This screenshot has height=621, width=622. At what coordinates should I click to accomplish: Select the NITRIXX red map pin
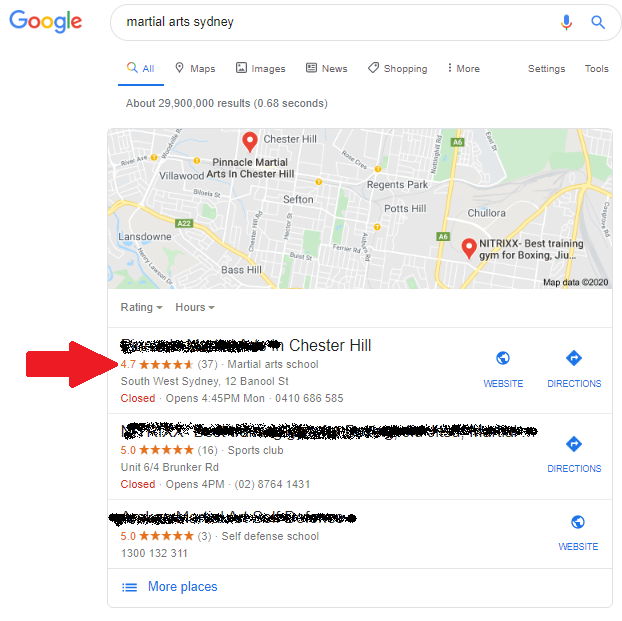[x=469, y=248]
